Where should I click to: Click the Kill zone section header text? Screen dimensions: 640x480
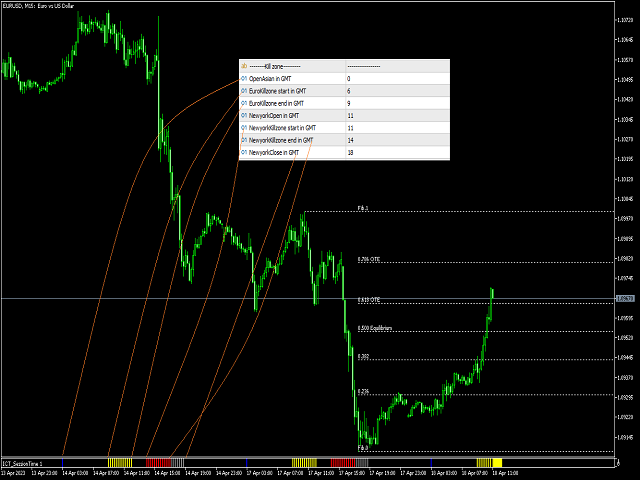pos(275,66)
